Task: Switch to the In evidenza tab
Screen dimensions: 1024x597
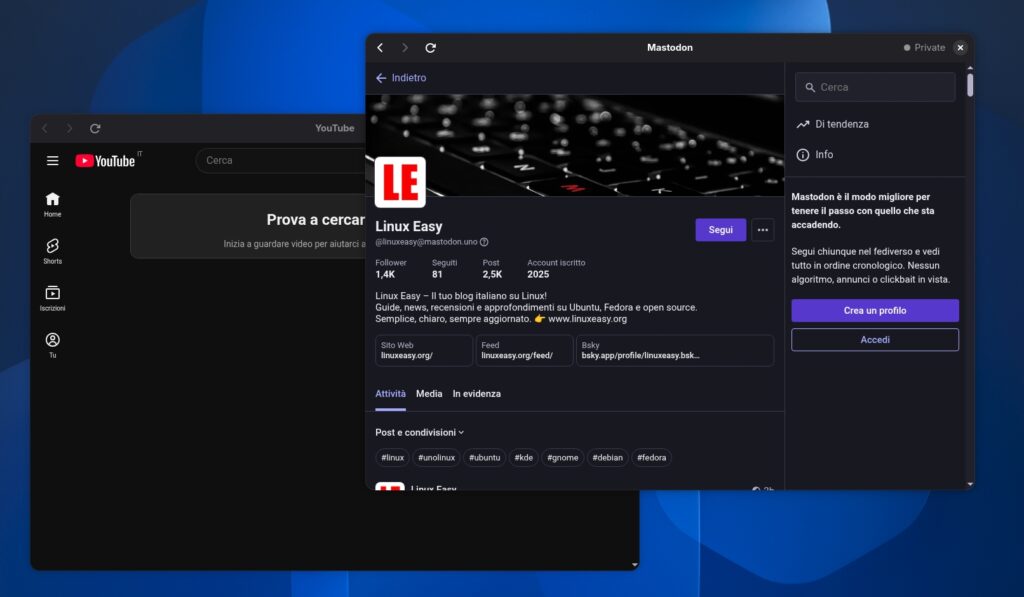Action: (477, 394)
